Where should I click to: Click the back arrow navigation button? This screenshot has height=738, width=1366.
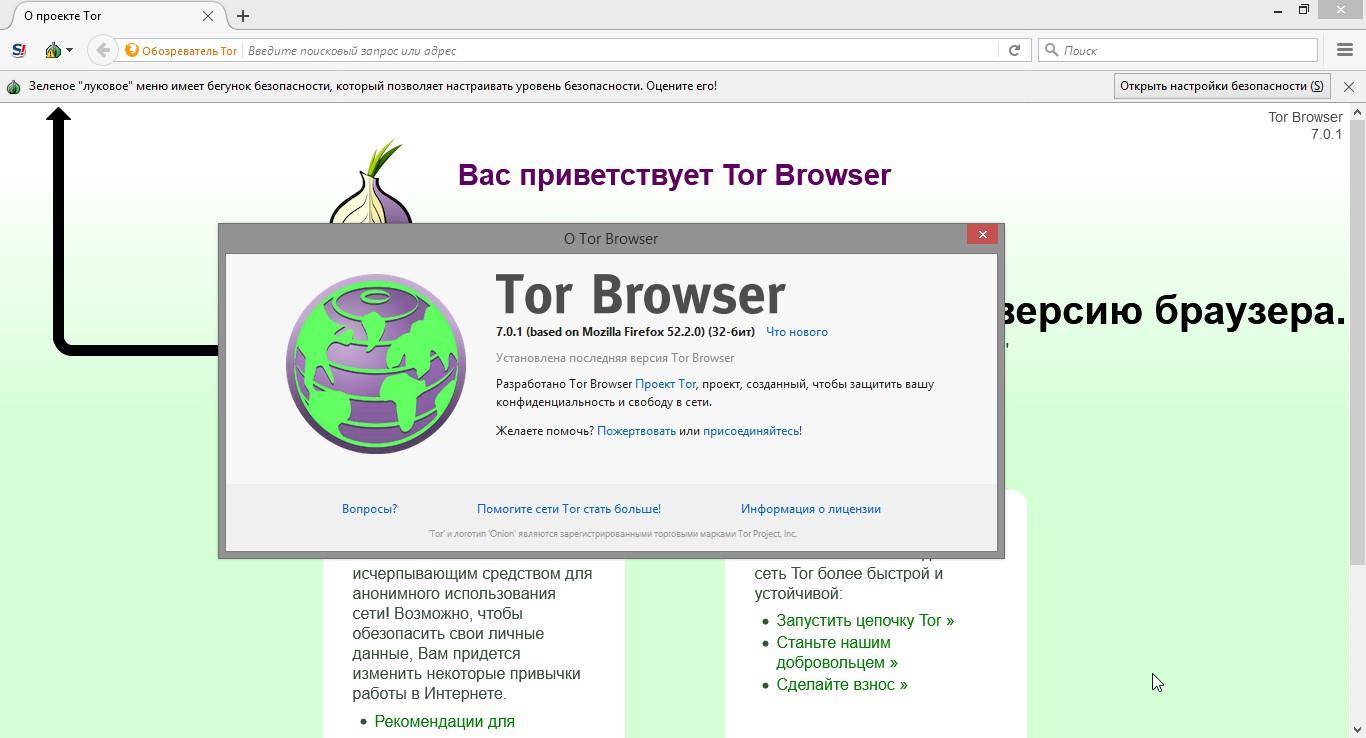click(102, 50)
